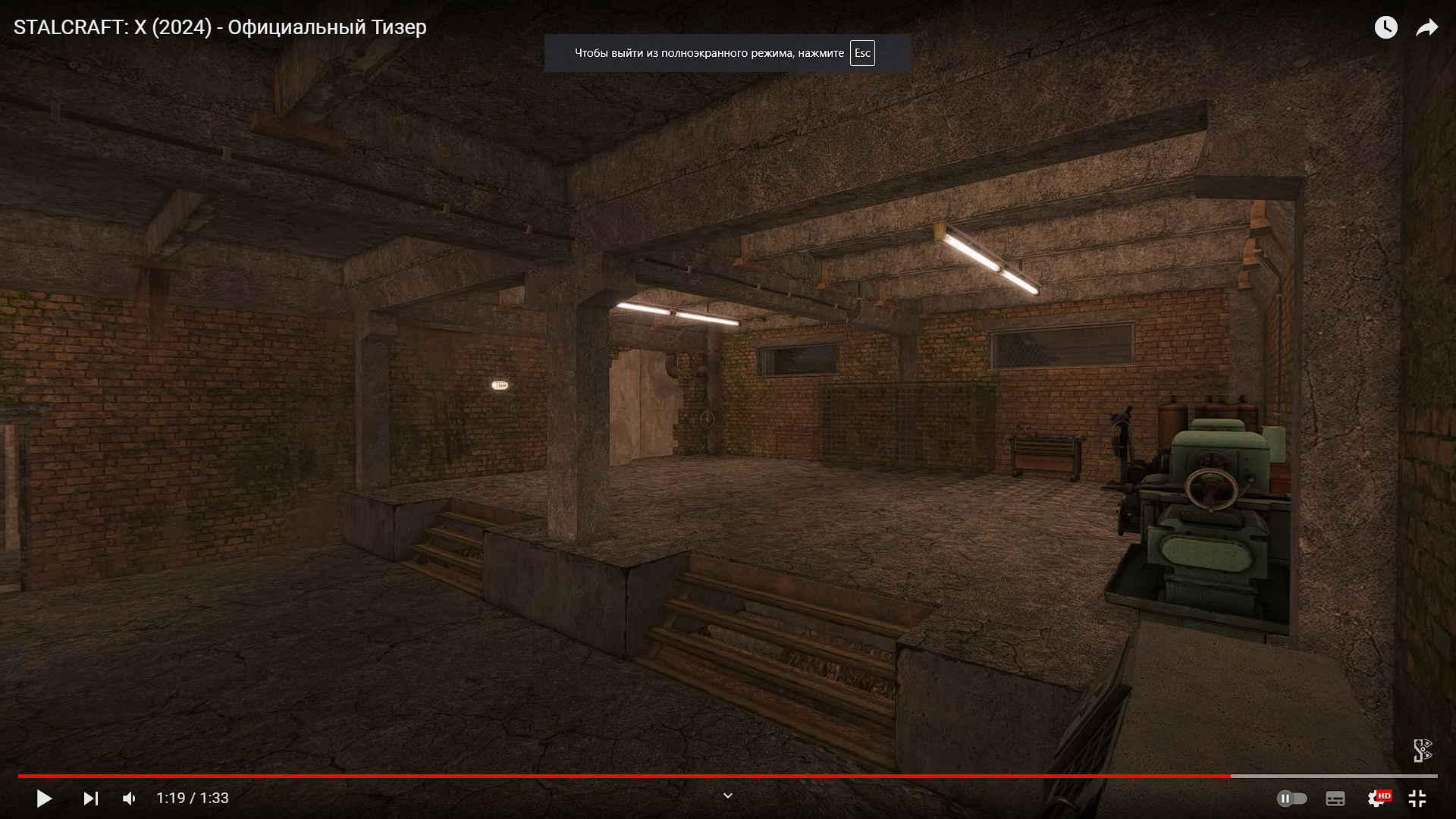1456x819 pixels.
Task: Mute the video sound
Action: pyautogui.click(x=130, y=798)
